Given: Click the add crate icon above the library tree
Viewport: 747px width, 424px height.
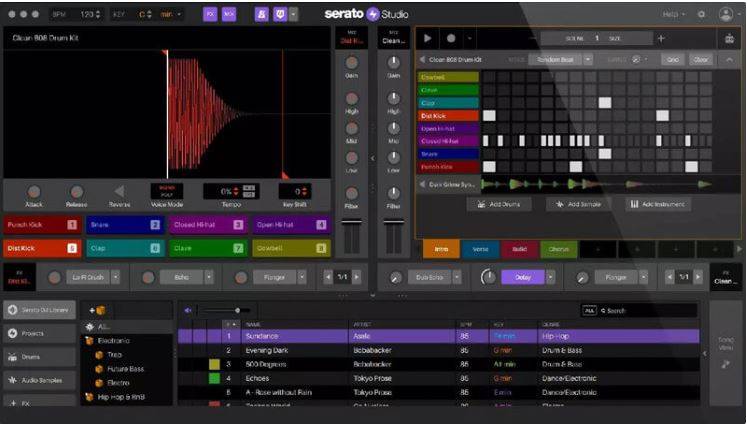Looking at the screenshot, I should click(98, 310).
